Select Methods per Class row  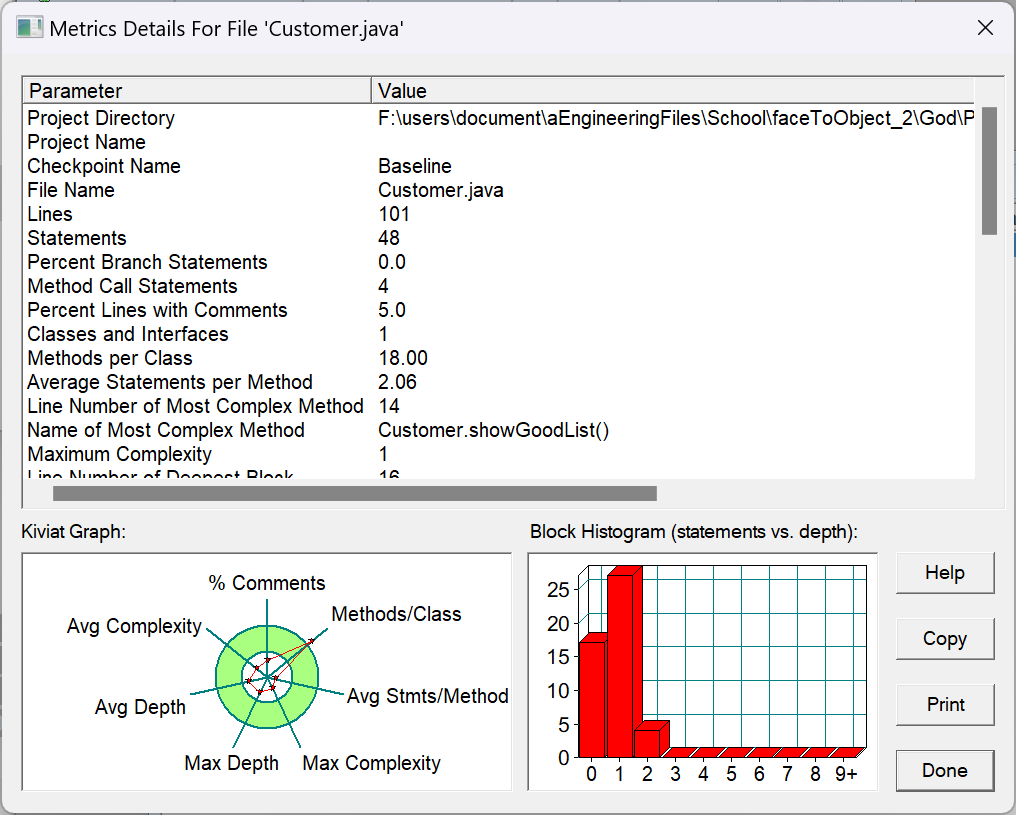coord(499,358)
